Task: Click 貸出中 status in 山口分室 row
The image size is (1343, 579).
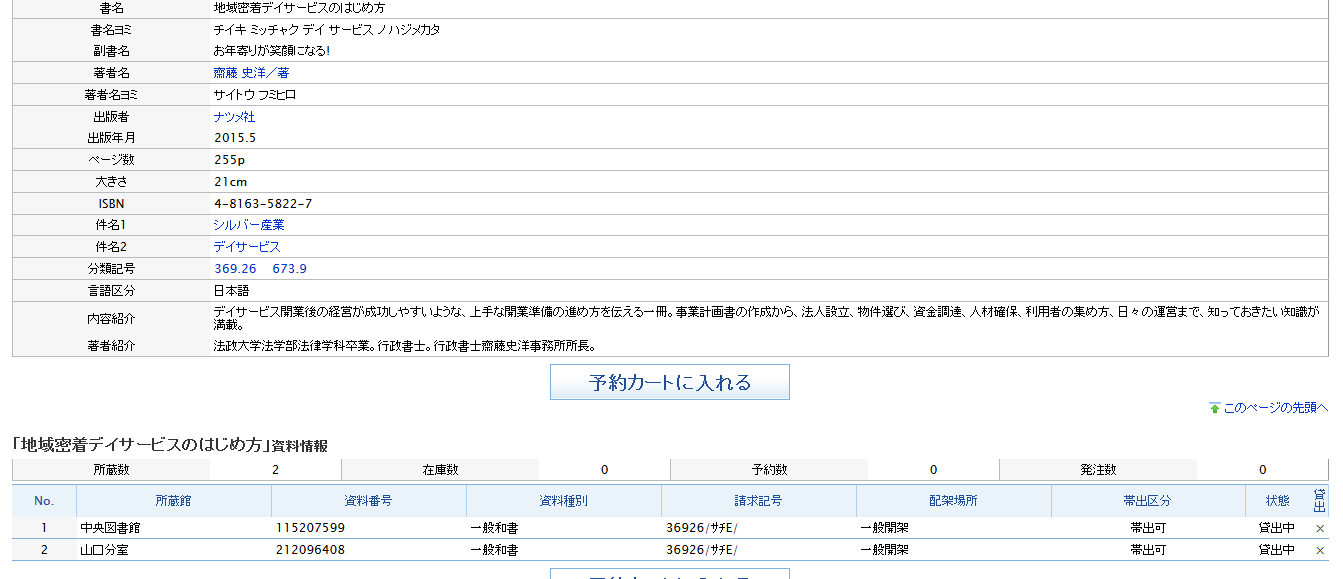Action: (1277, 550)
